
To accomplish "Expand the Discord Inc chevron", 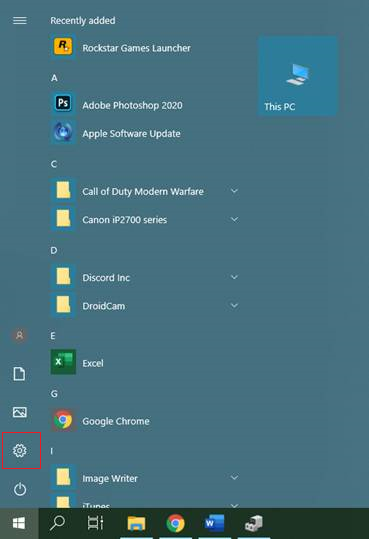I will [x=234, y=277].
